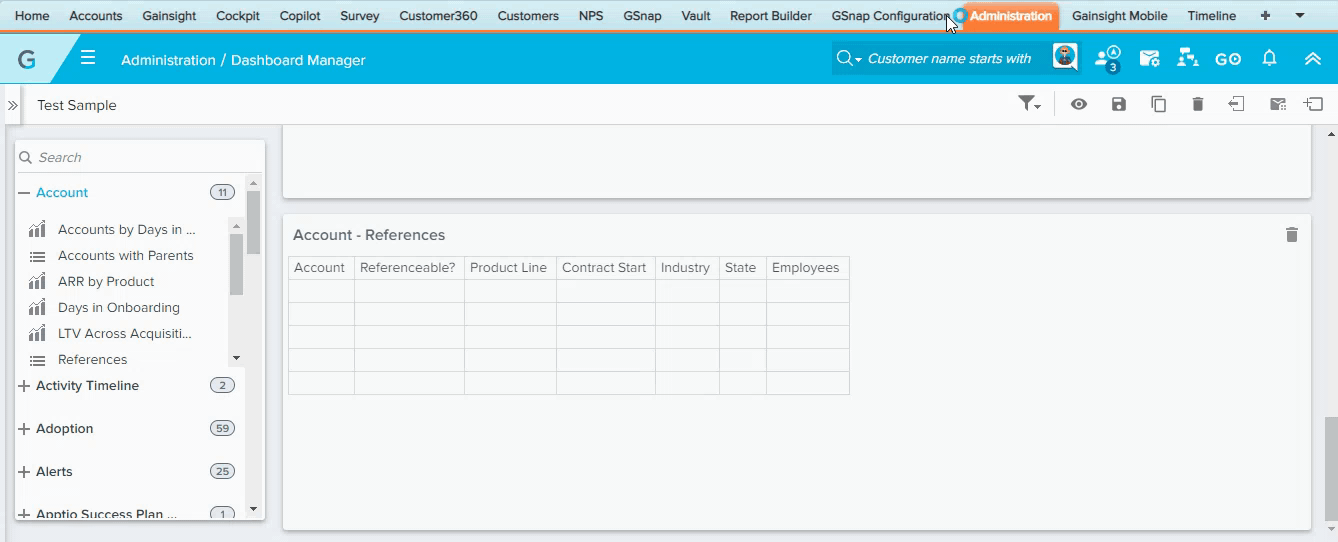Click the Referenceable? column header
This screenshot has height=542, width=1338.
[408, 268]
